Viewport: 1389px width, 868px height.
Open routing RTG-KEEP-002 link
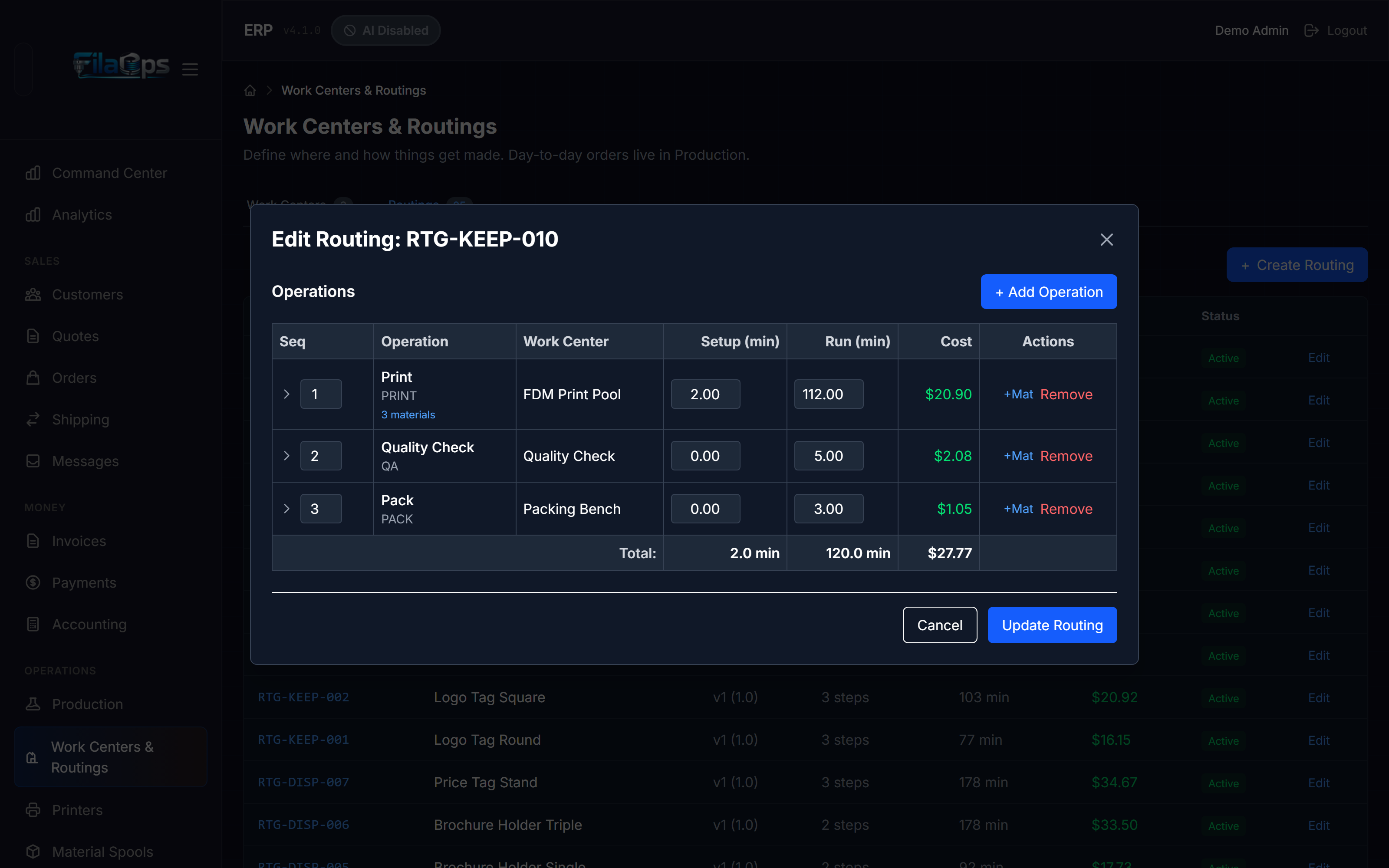[x=303, y=697]
